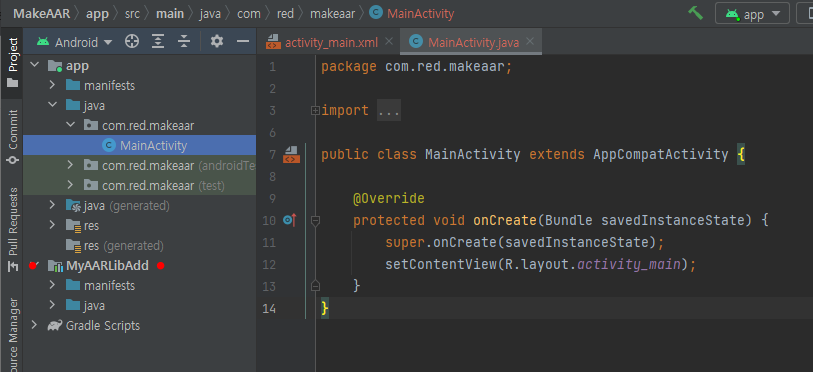
Task: Click the app module folder icon
Action: pos(55,66)
